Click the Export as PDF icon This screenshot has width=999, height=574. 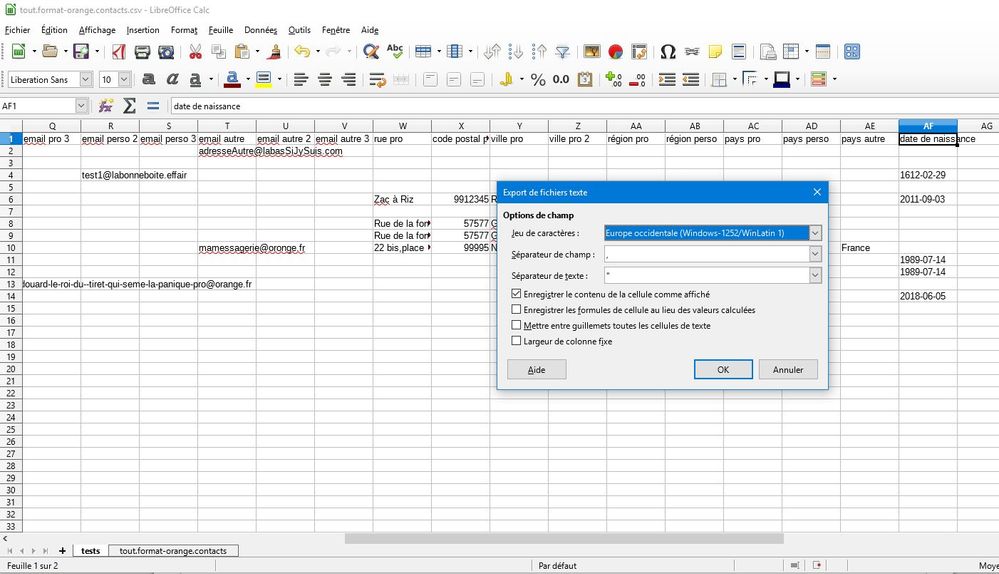[x=118, y=52]
